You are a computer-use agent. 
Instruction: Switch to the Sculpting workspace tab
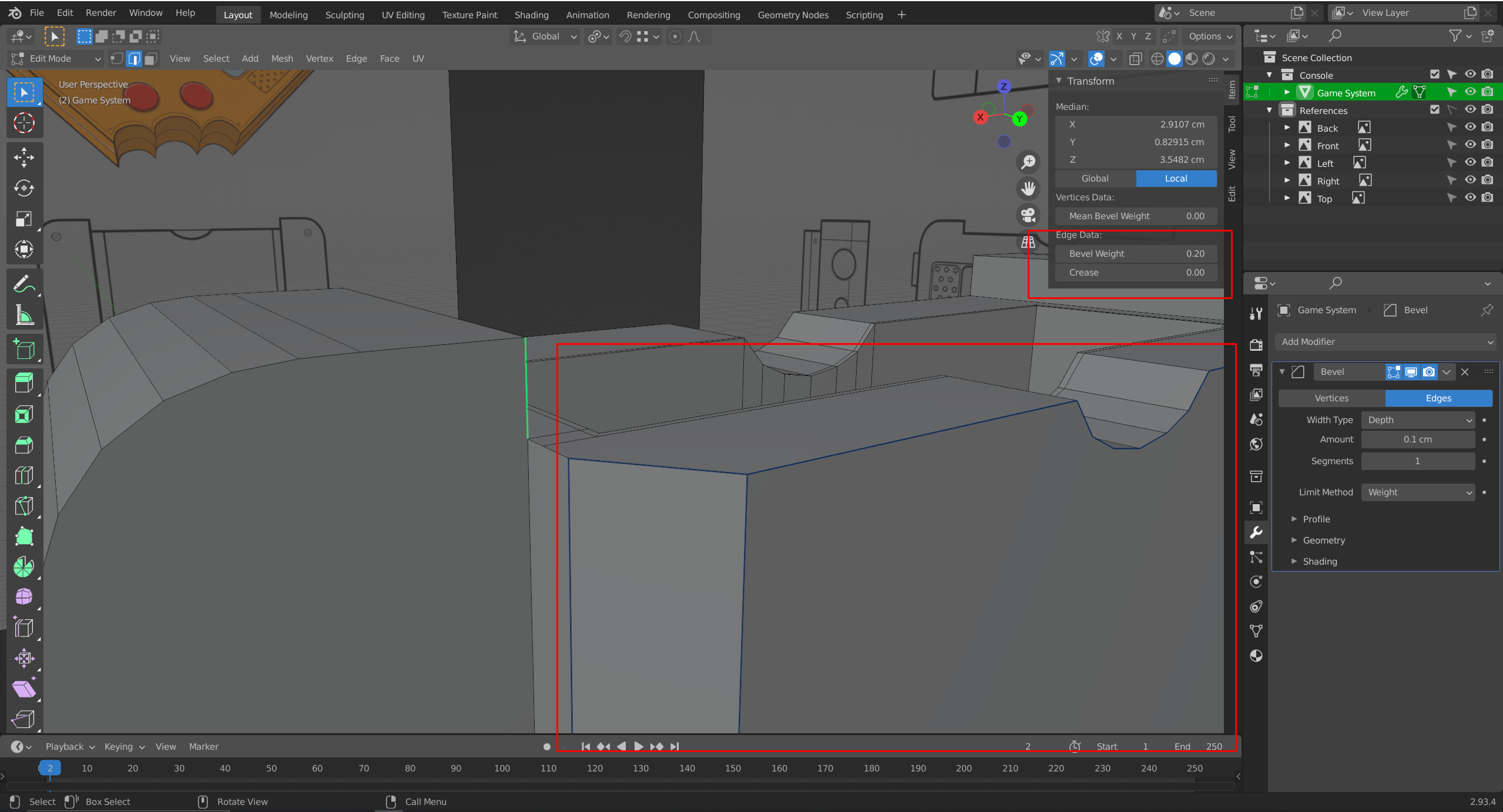pyautogui.click(x=344, y=15)
